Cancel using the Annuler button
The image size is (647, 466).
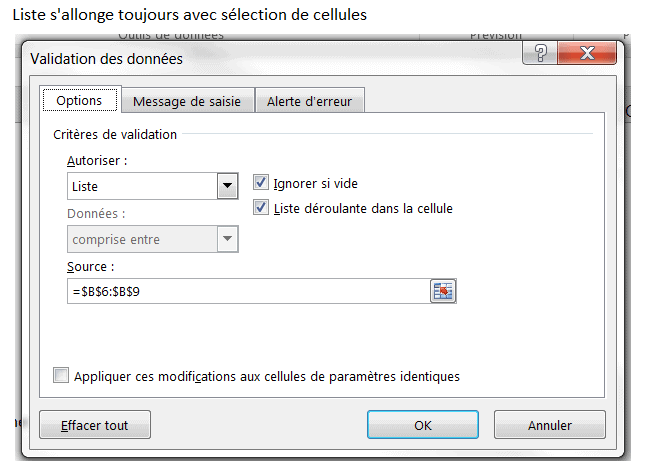[550, 425]
